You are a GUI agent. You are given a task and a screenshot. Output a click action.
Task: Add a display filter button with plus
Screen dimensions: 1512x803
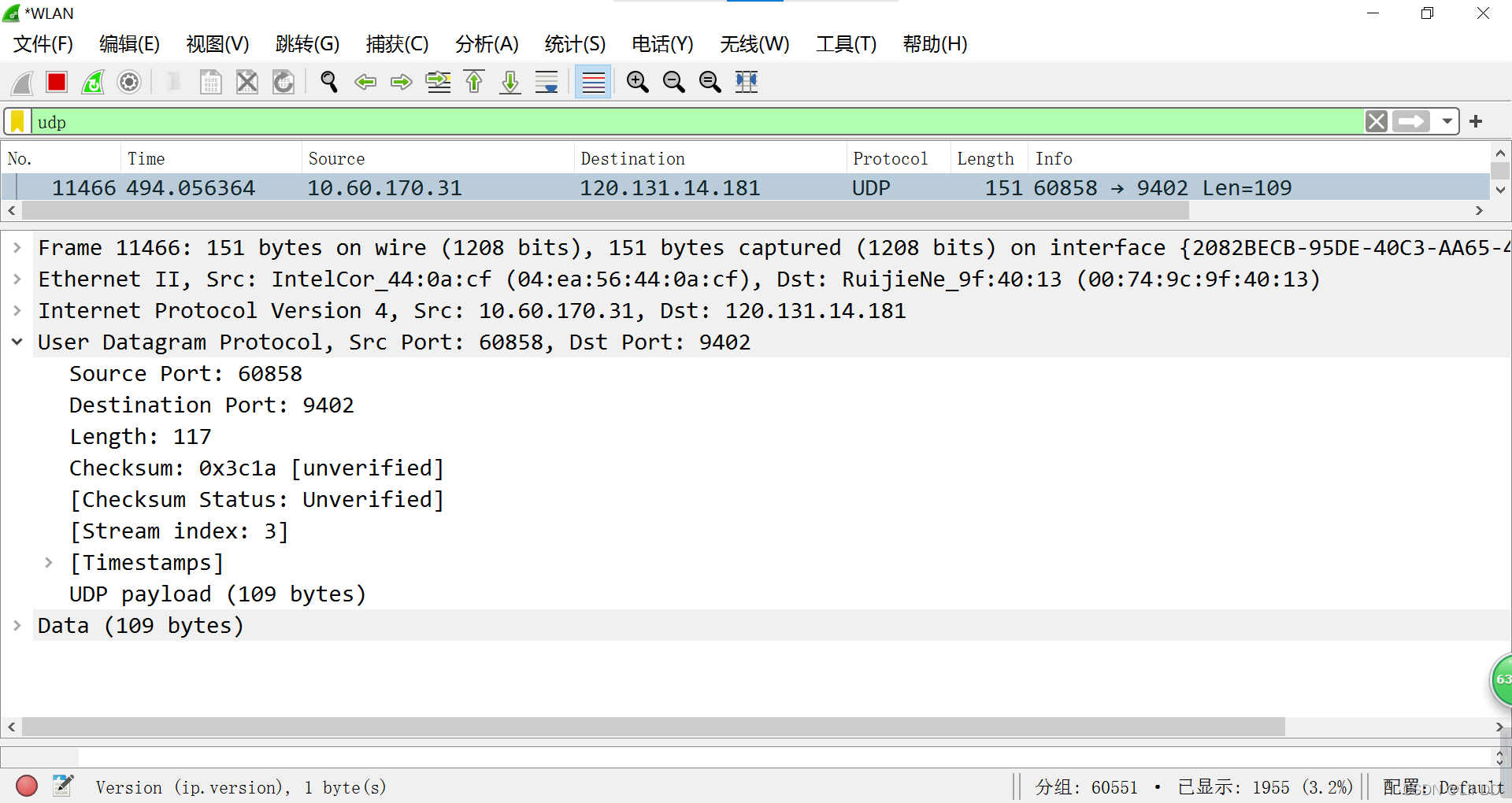tap(1476, 122)
